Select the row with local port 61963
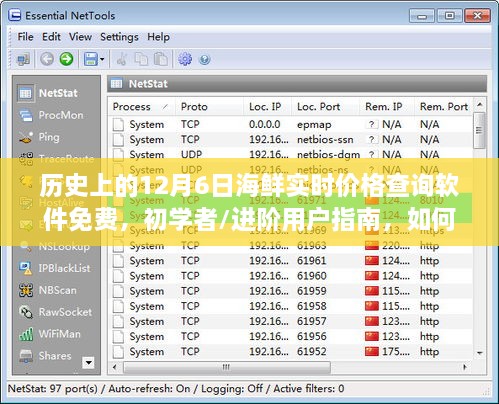Screen dimensions: 499x404 tap(291, 246)
